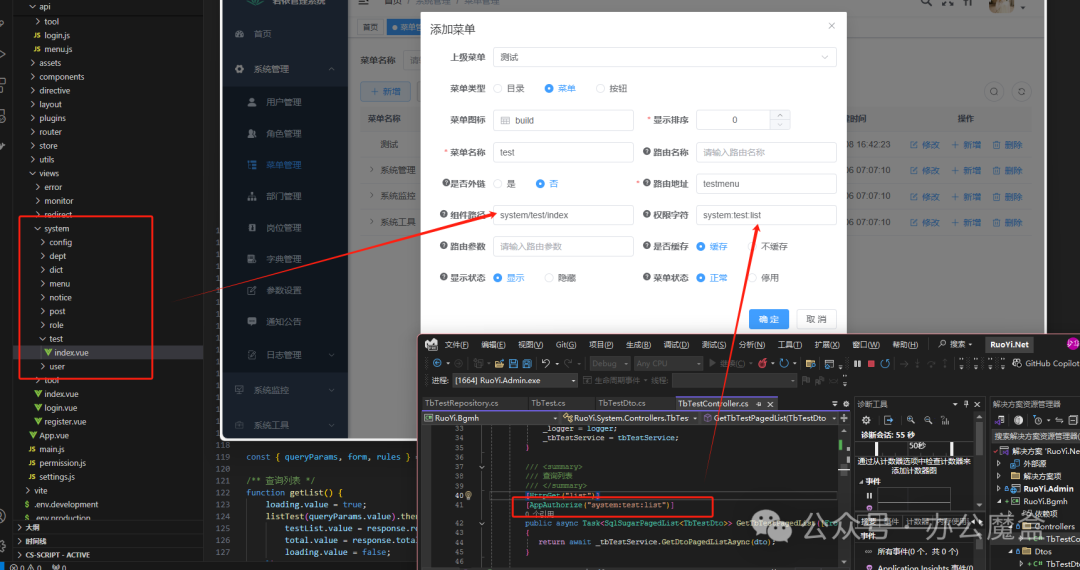Click the 路由参数 route parameters input field
Screen dimensions: 1080x570
(x=563, y=246)
